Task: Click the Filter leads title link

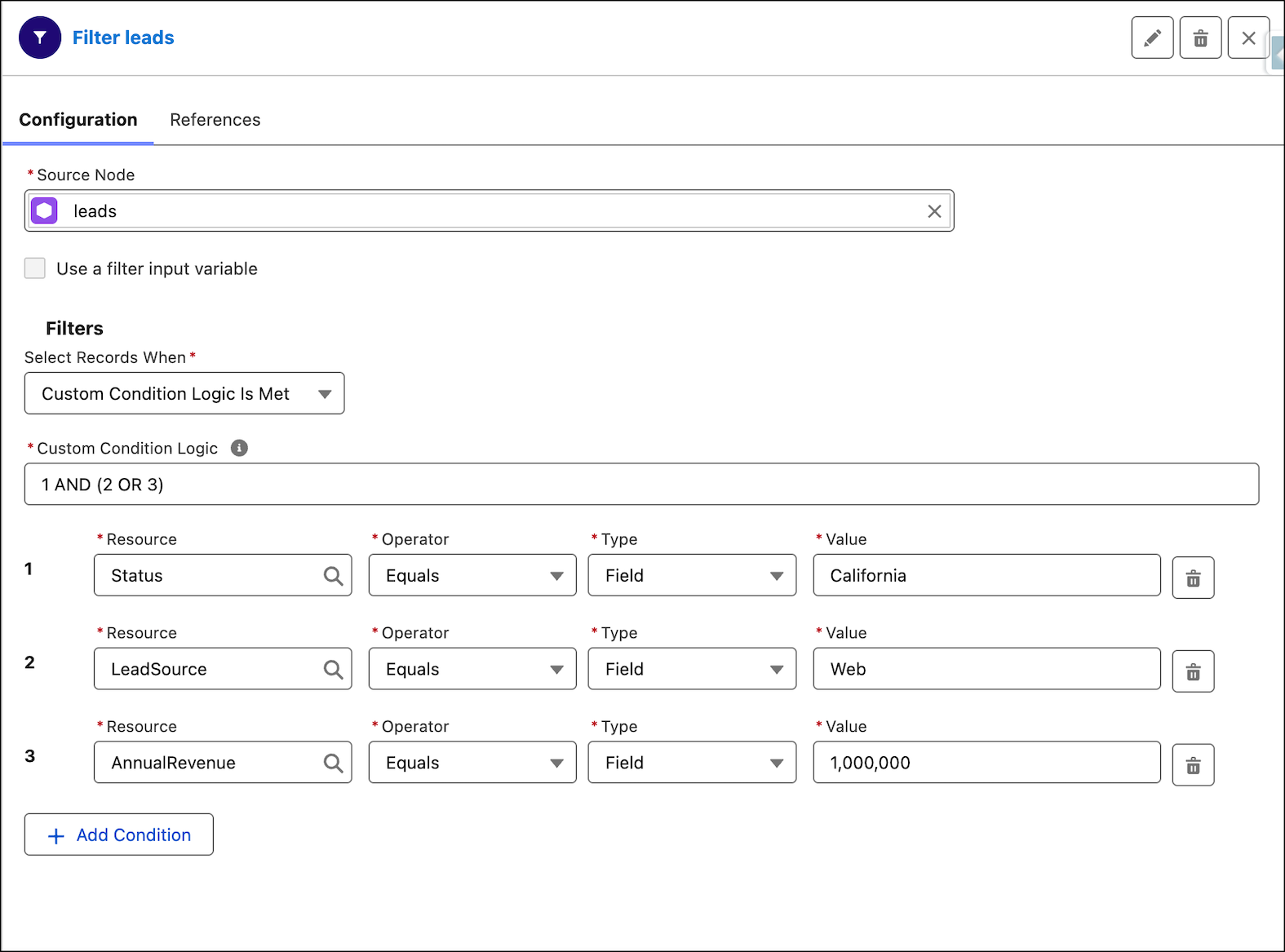Action: [123, 38]
